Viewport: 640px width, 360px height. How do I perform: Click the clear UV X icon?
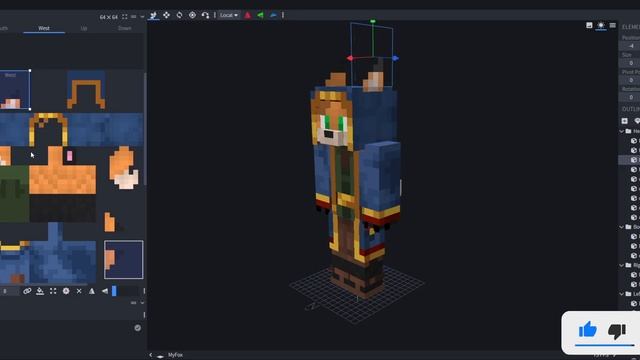(x=79, y=291)
